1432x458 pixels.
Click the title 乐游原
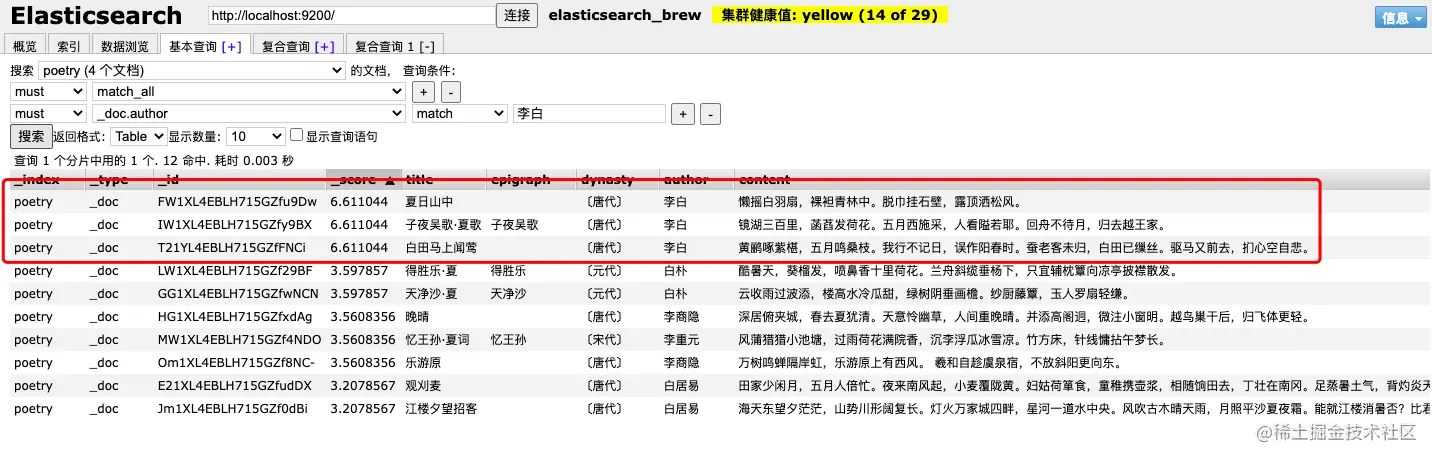tap(423, 363)
